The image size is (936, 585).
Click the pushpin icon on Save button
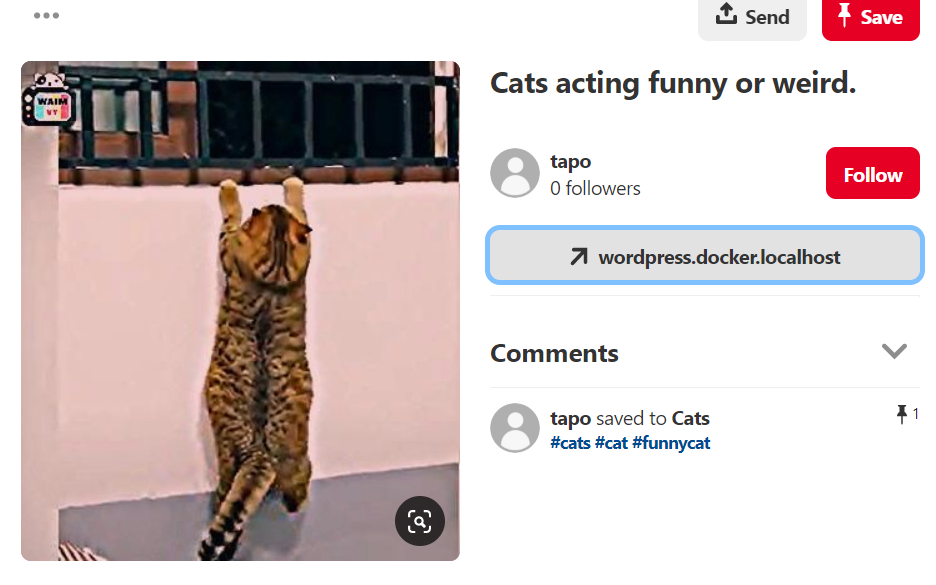pyautogui.click(x=844, y=15)
